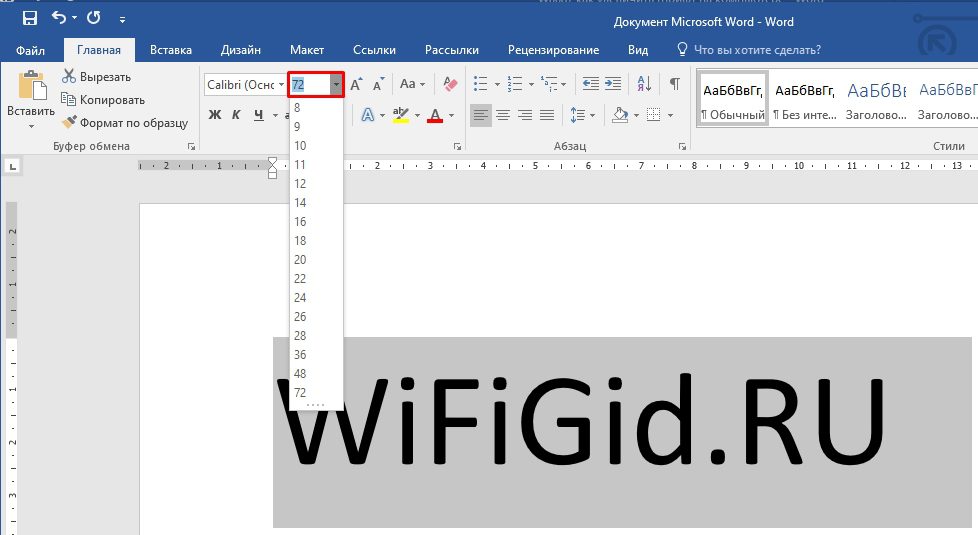Open the Aa change case menu

point(412,84)
